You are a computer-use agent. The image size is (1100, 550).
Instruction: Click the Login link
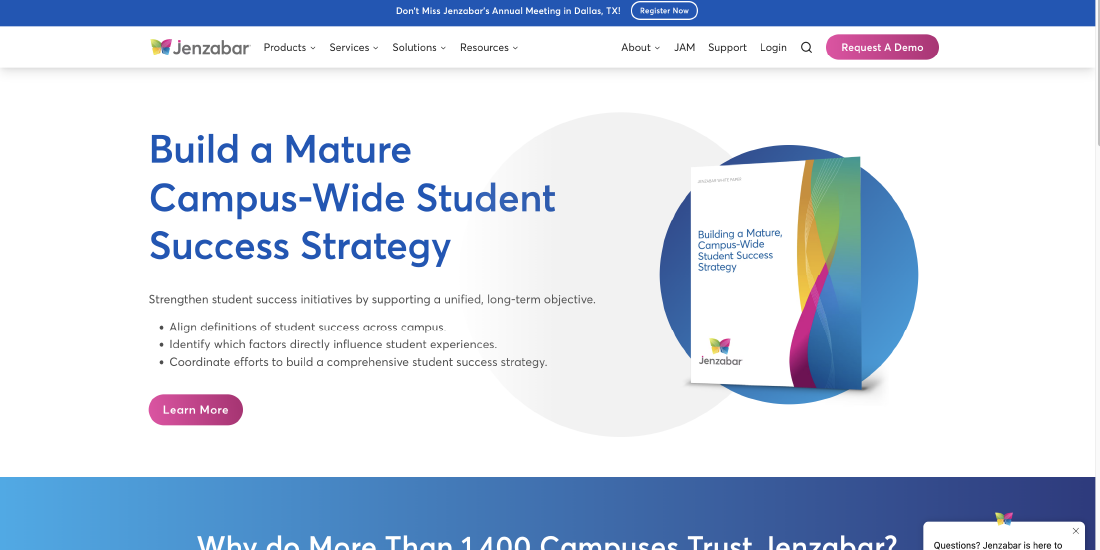pos(773,47)
